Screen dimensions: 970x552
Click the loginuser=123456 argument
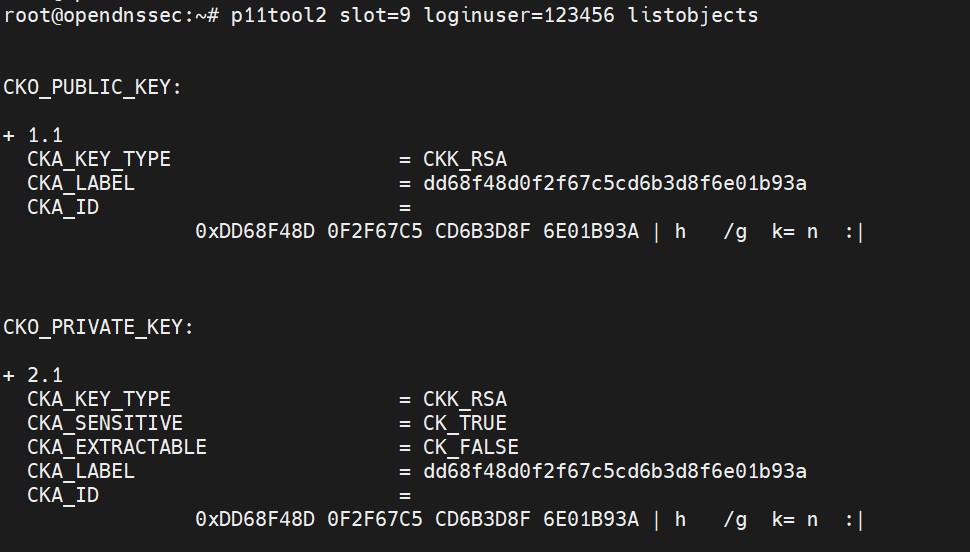point(519,15)
